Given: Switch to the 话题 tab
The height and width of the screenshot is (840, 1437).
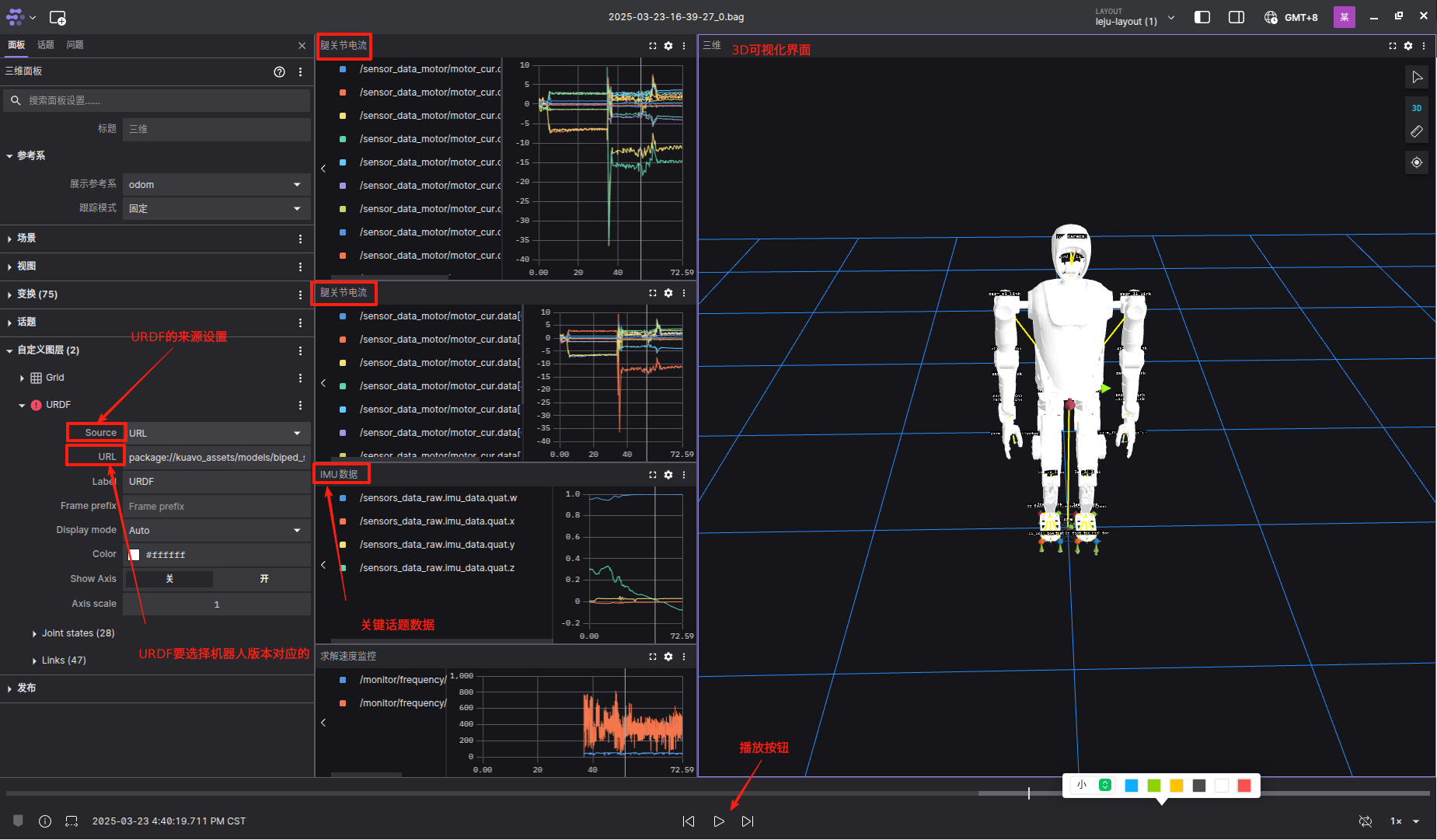Looking at the screenshot, I should 46,45.
